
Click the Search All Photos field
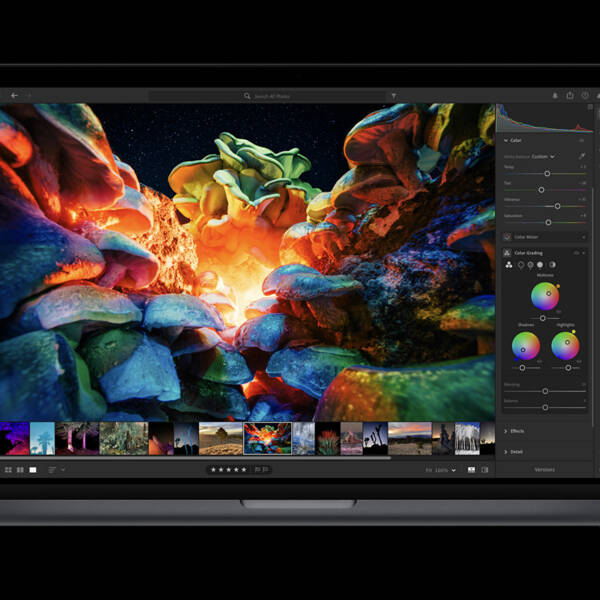click(x=270, y=96)
